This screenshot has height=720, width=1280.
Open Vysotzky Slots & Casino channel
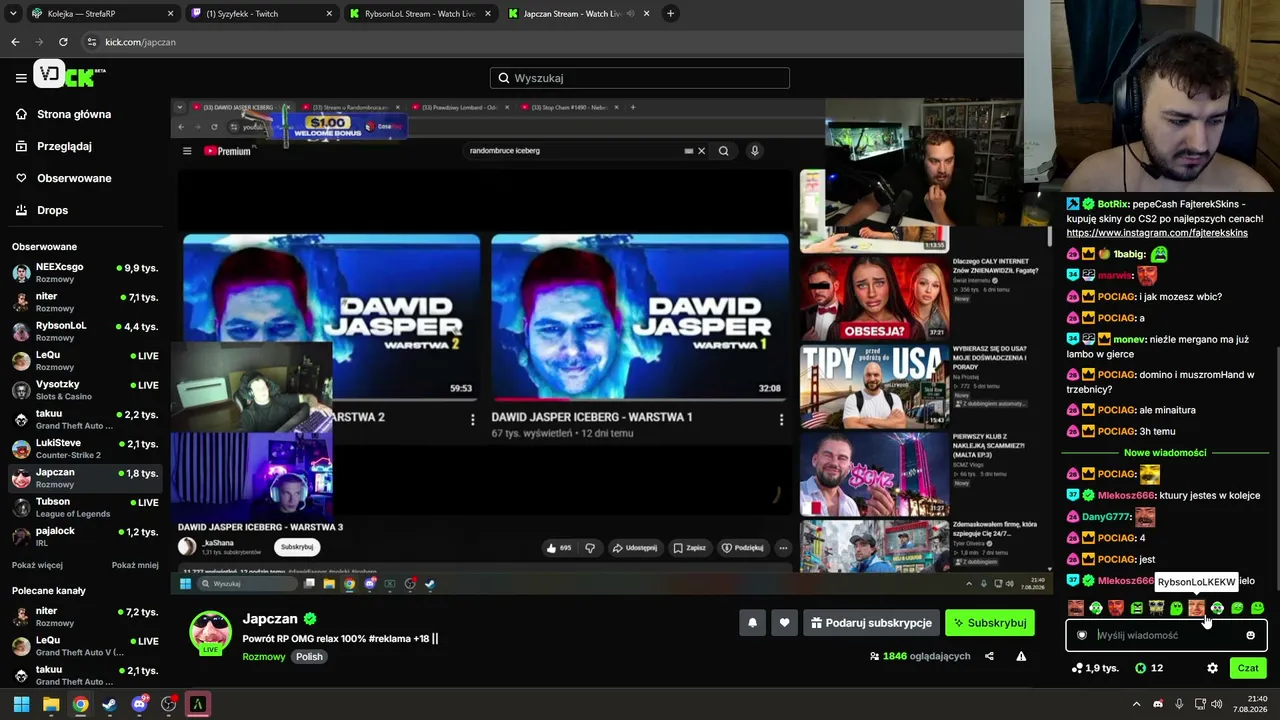pyautogui.click(x=85, y=390)
